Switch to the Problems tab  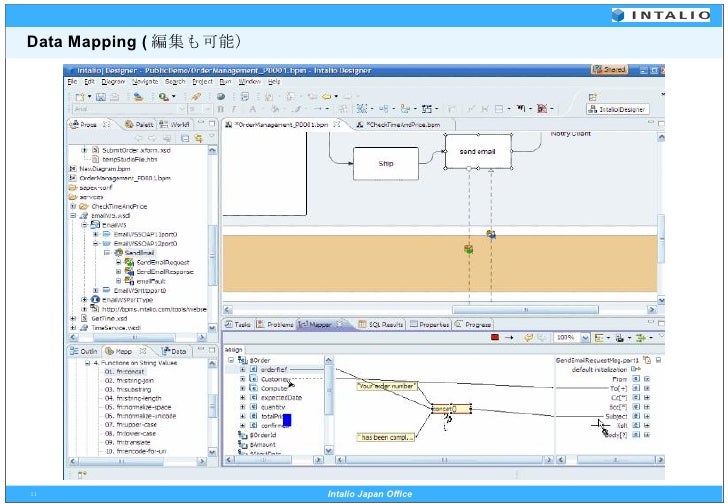[x=275, y=324]
